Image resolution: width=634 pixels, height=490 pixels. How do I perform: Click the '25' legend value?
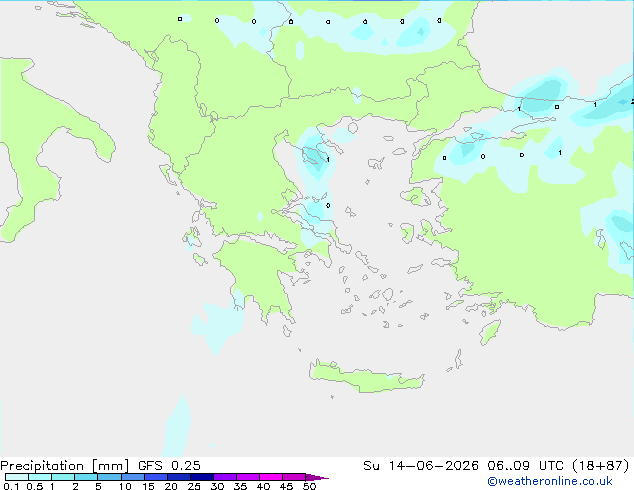(194, 486)
